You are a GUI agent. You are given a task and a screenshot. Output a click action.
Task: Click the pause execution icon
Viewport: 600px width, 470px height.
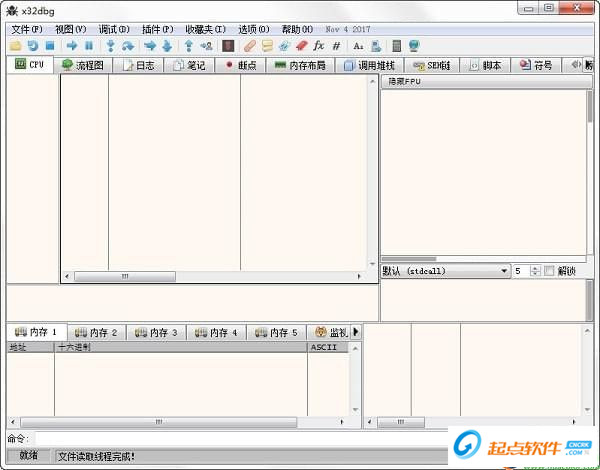point(89,46)
